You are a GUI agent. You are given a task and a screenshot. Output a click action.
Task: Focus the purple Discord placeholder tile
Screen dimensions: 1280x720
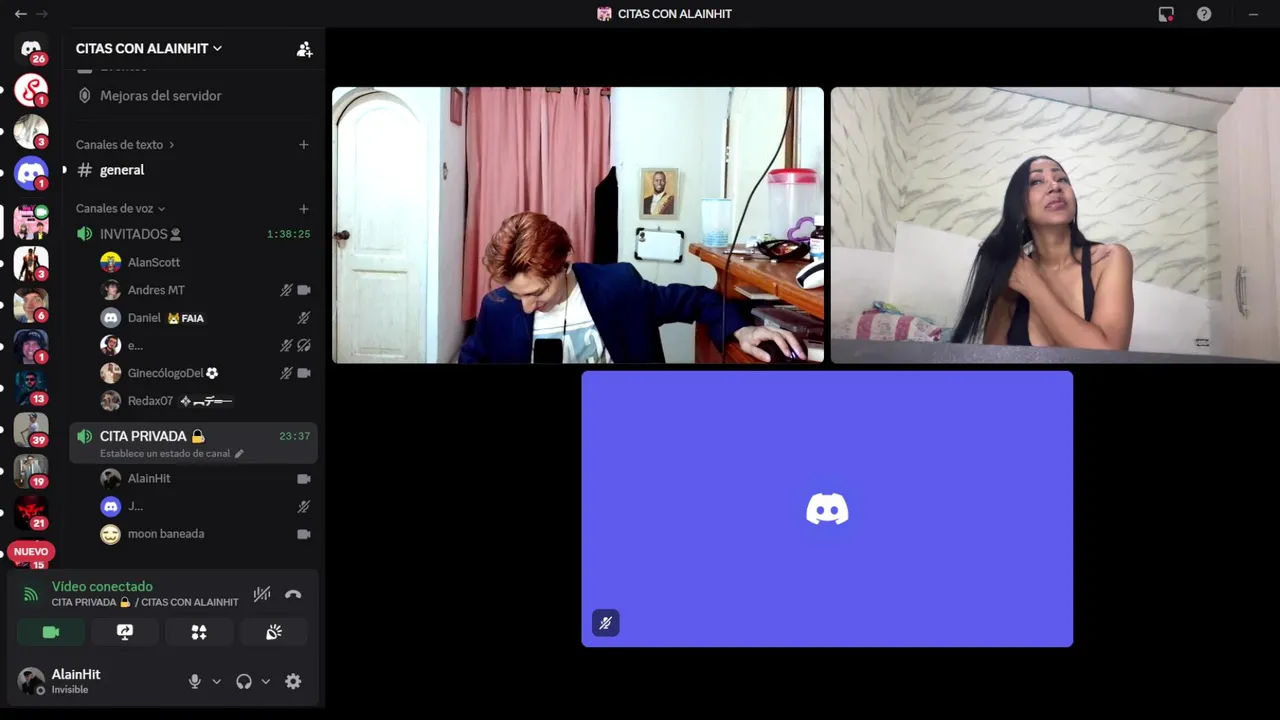click(x=827, y=509)
